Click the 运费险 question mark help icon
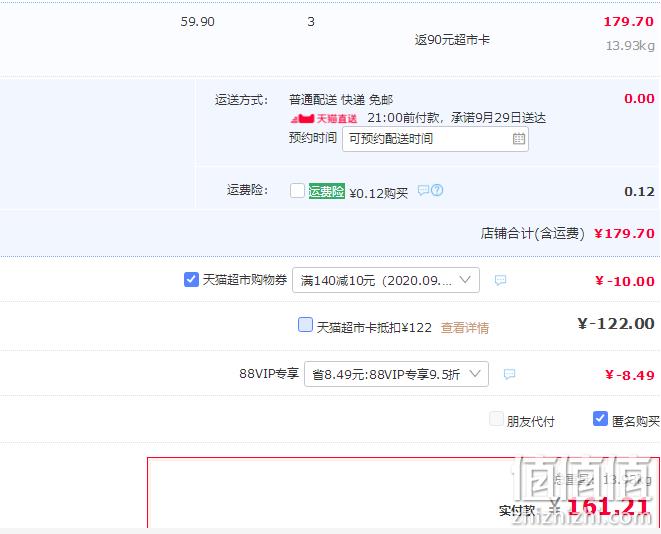Viewport: 661px width, 534px height. point(437,190)
